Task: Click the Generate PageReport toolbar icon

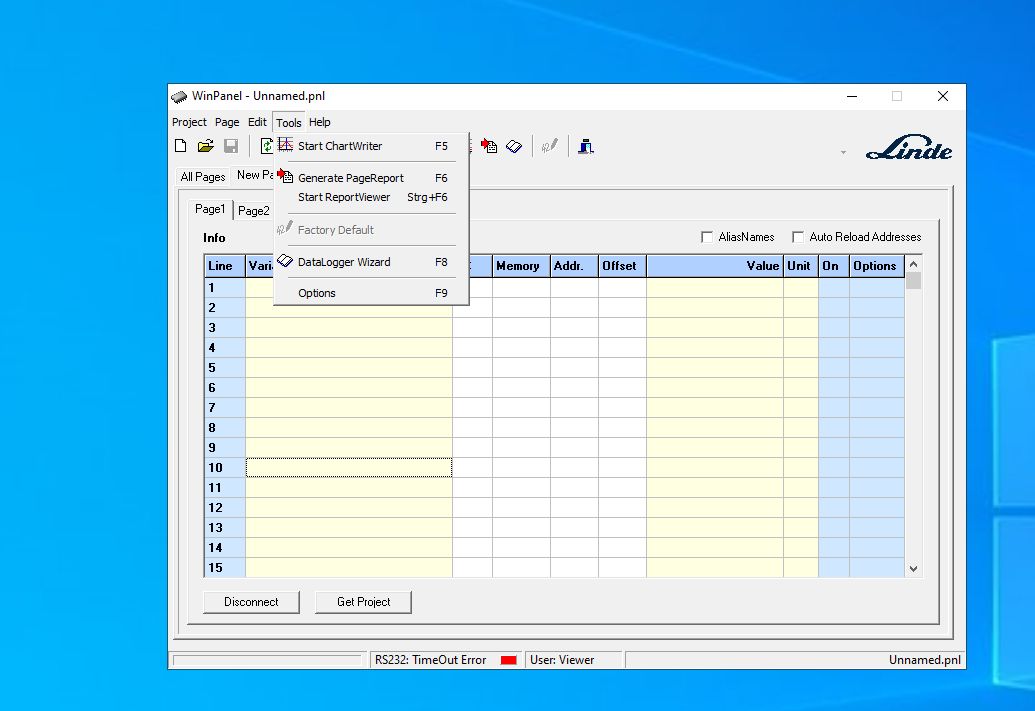Action: coord(489,146)
